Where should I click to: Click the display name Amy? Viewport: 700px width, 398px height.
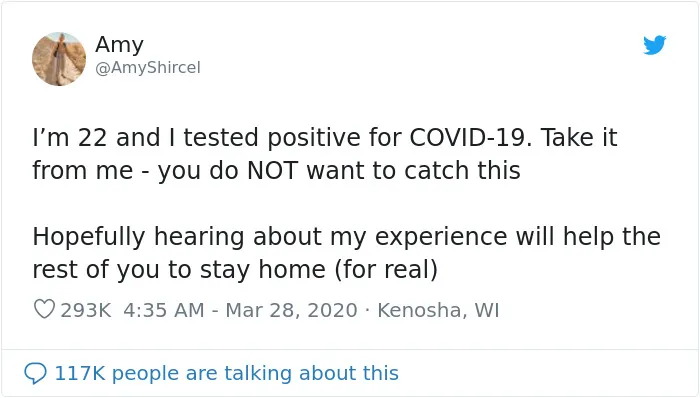(119, 45)
